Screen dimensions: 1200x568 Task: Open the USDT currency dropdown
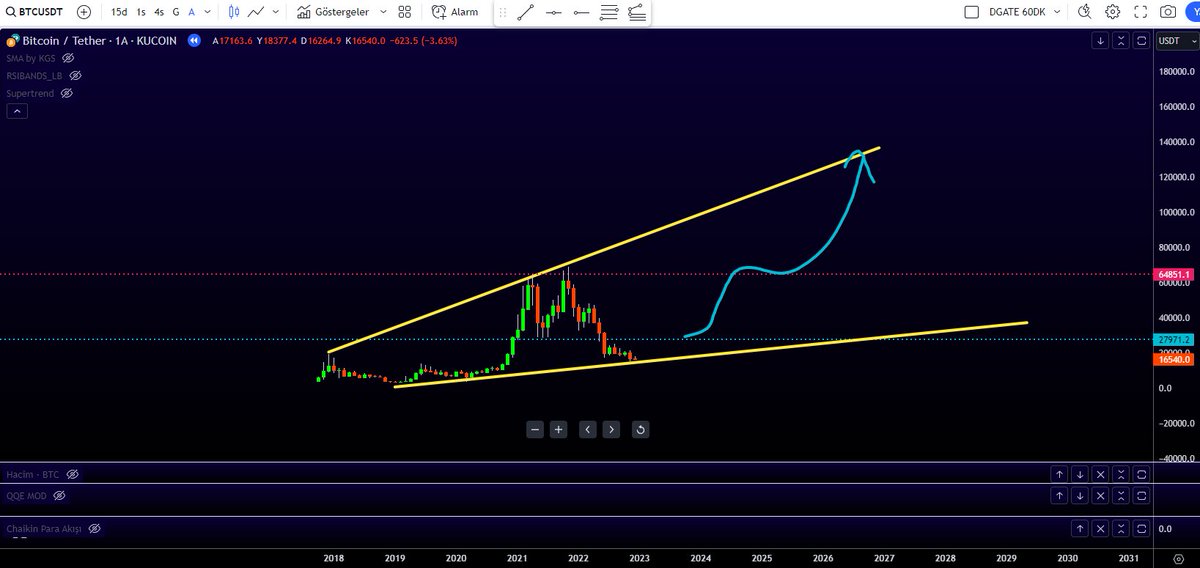pos(1175,41)
